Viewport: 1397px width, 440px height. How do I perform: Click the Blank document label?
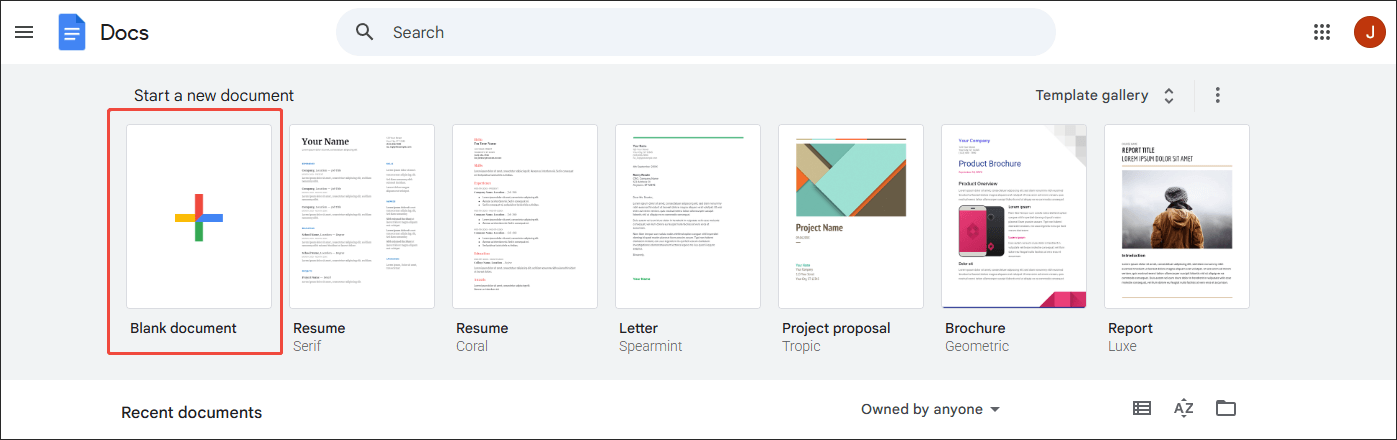coord(183,328)
